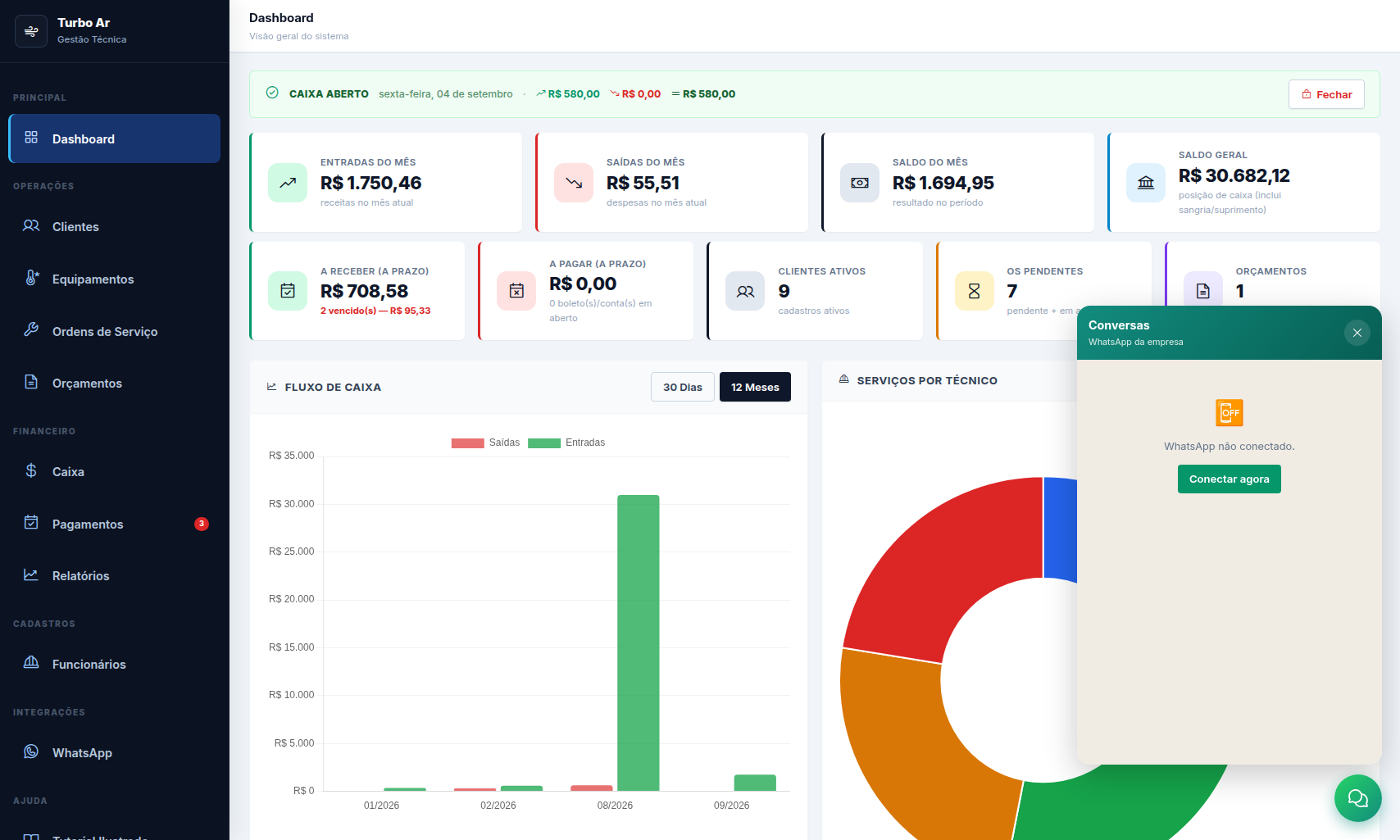The width and height of the screenshot is (1400, 840).
Task: Click the Orçamentos card document icon
Action: point(1203,291)
